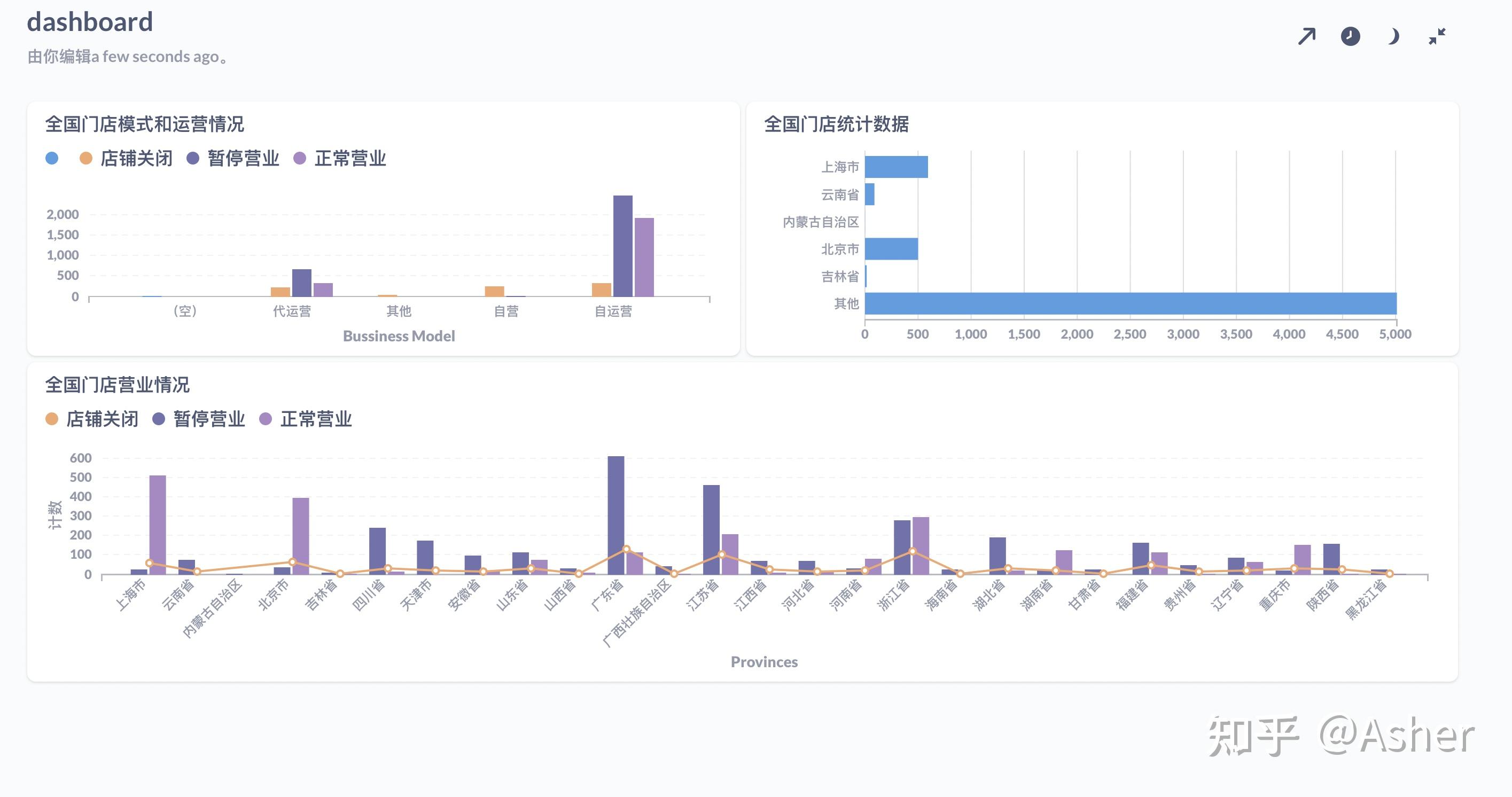The height and width of the screenshot is (797, 1512).
Task: Click the 北京市 blue horizontal bar
Action: click(x=891, y=249)
